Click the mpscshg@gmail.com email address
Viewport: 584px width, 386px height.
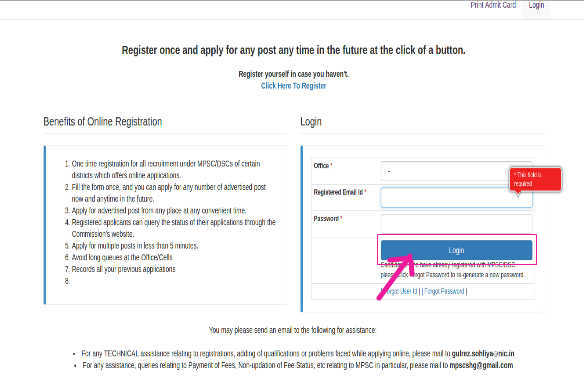pyautogui.click(x=481, y=365)
